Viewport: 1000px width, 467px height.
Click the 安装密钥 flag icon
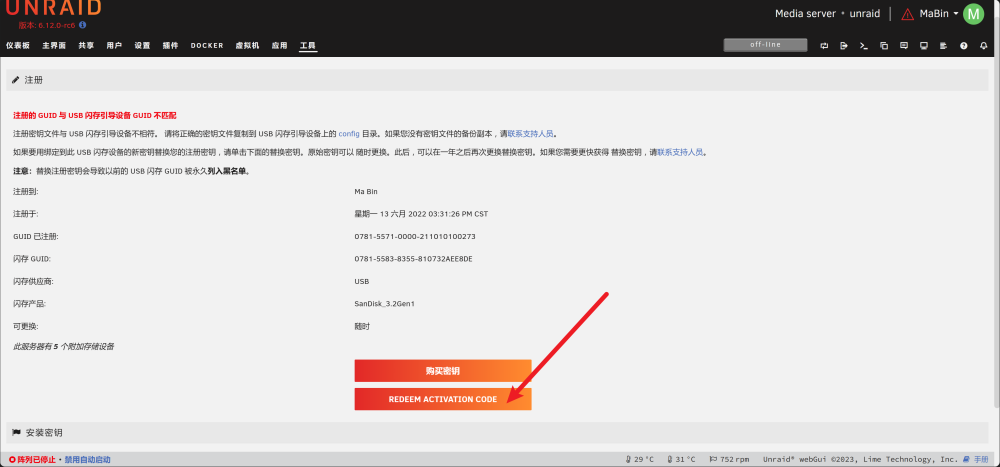(17, 433)
